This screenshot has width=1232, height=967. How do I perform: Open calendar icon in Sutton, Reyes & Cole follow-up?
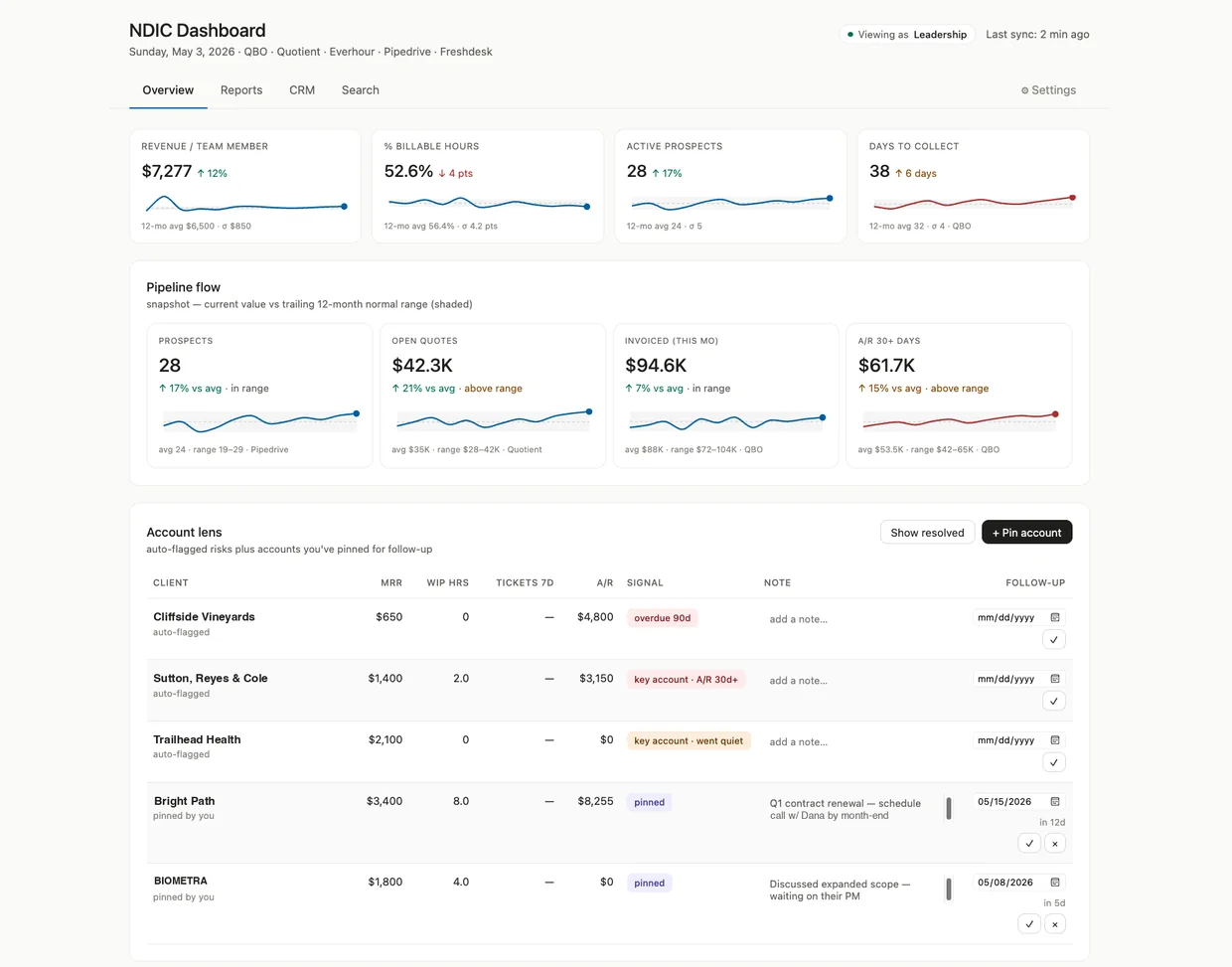1055,679
